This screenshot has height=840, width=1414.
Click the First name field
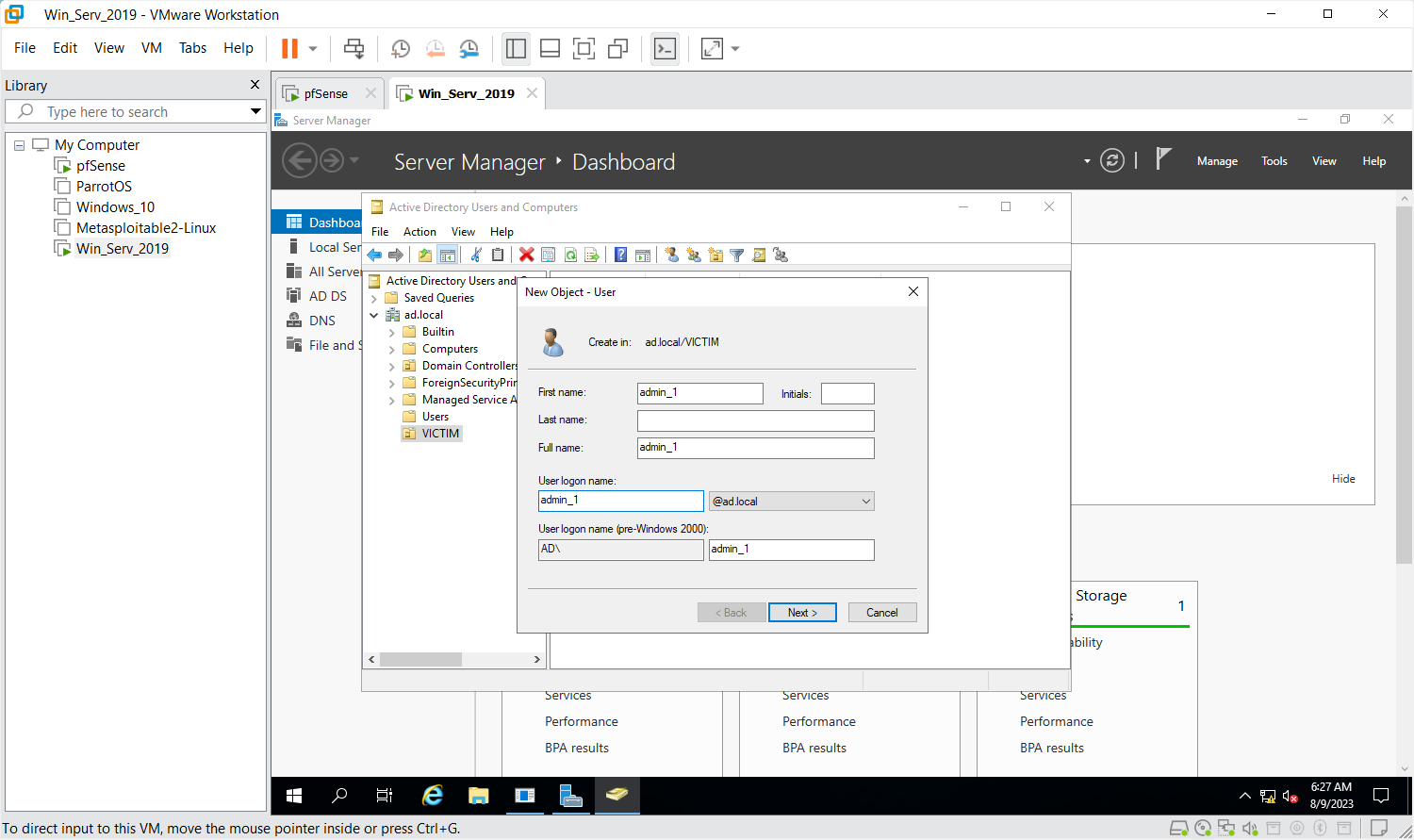(700, 393)
